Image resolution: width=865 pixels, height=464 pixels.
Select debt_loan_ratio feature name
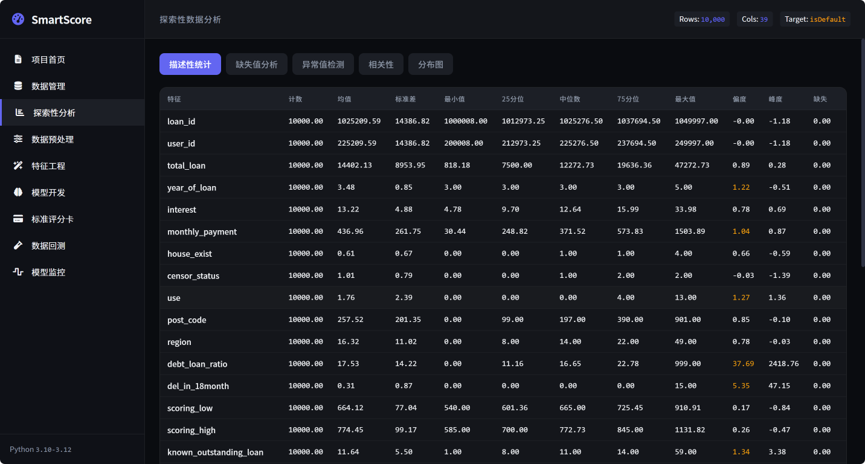coord(197,364)
